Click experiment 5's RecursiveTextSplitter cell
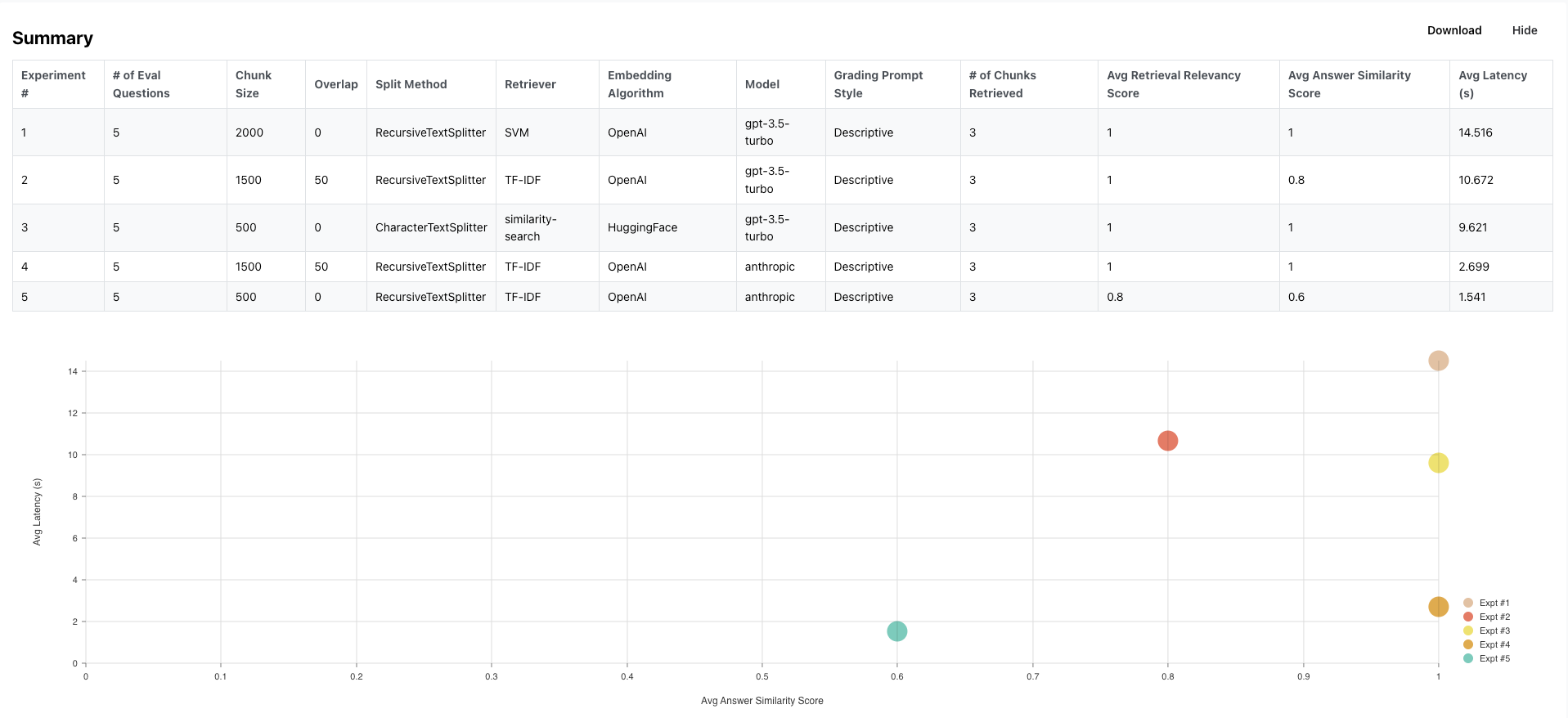Screen dimensions: 1568x718 tap(430, 297)
